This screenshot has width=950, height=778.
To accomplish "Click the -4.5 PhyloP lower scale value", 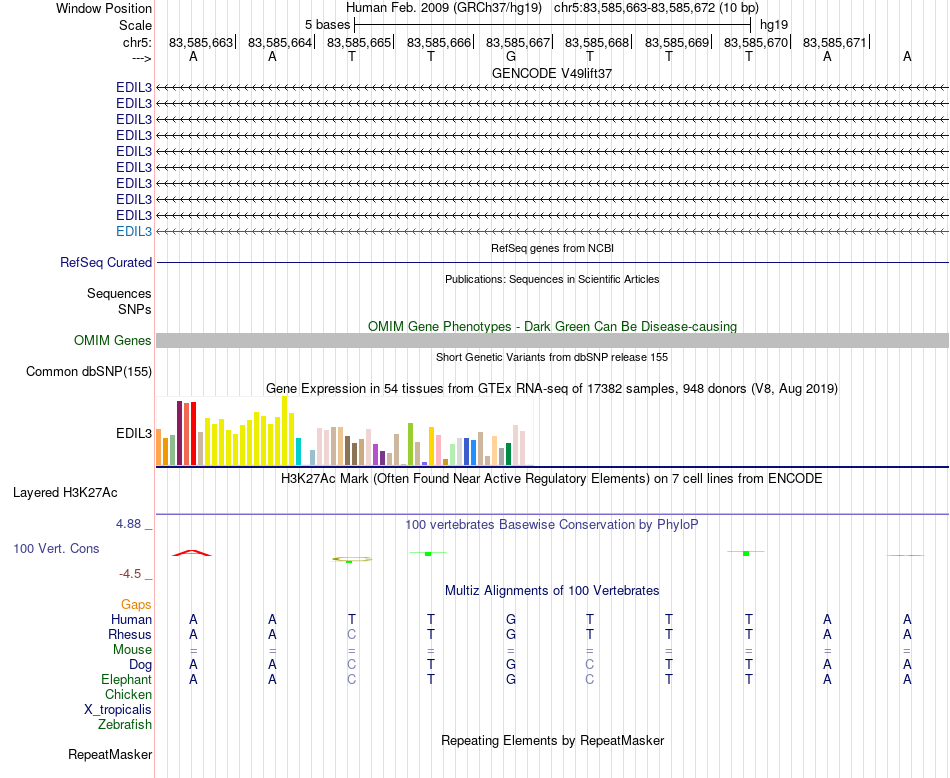I will pos(130,574).
